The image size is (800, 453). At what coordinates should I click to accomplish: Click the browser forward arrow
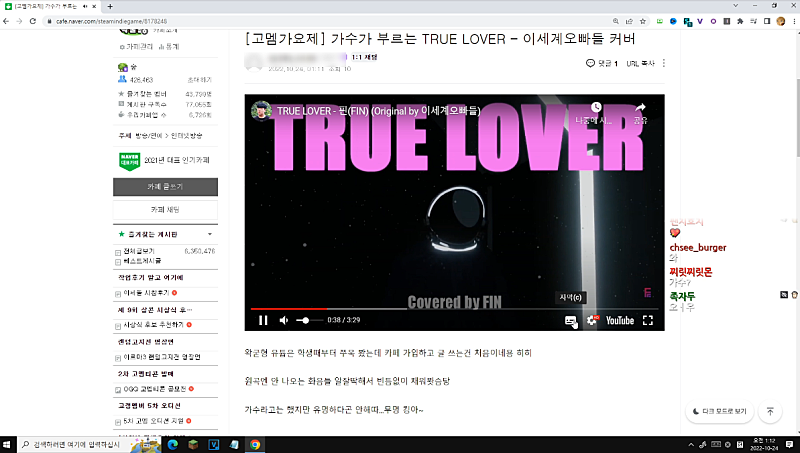coord(19,21)
